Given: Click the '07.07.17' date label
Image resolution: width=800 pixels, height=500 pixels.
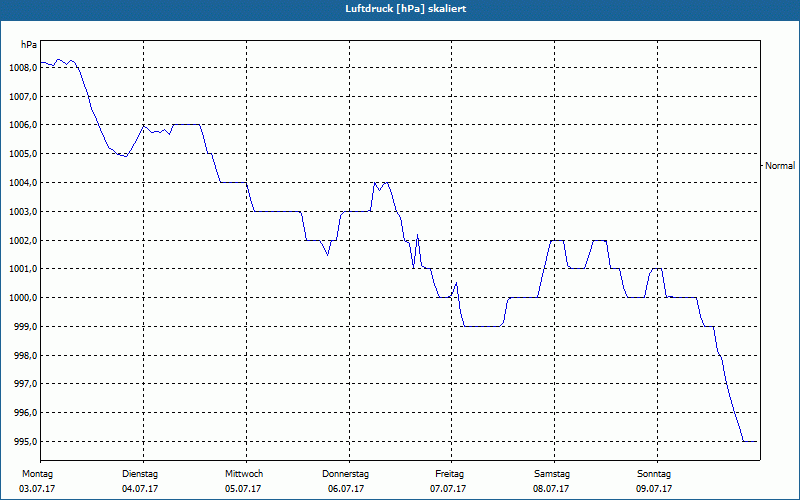Looking at the screenshot, I should [448, 489].
